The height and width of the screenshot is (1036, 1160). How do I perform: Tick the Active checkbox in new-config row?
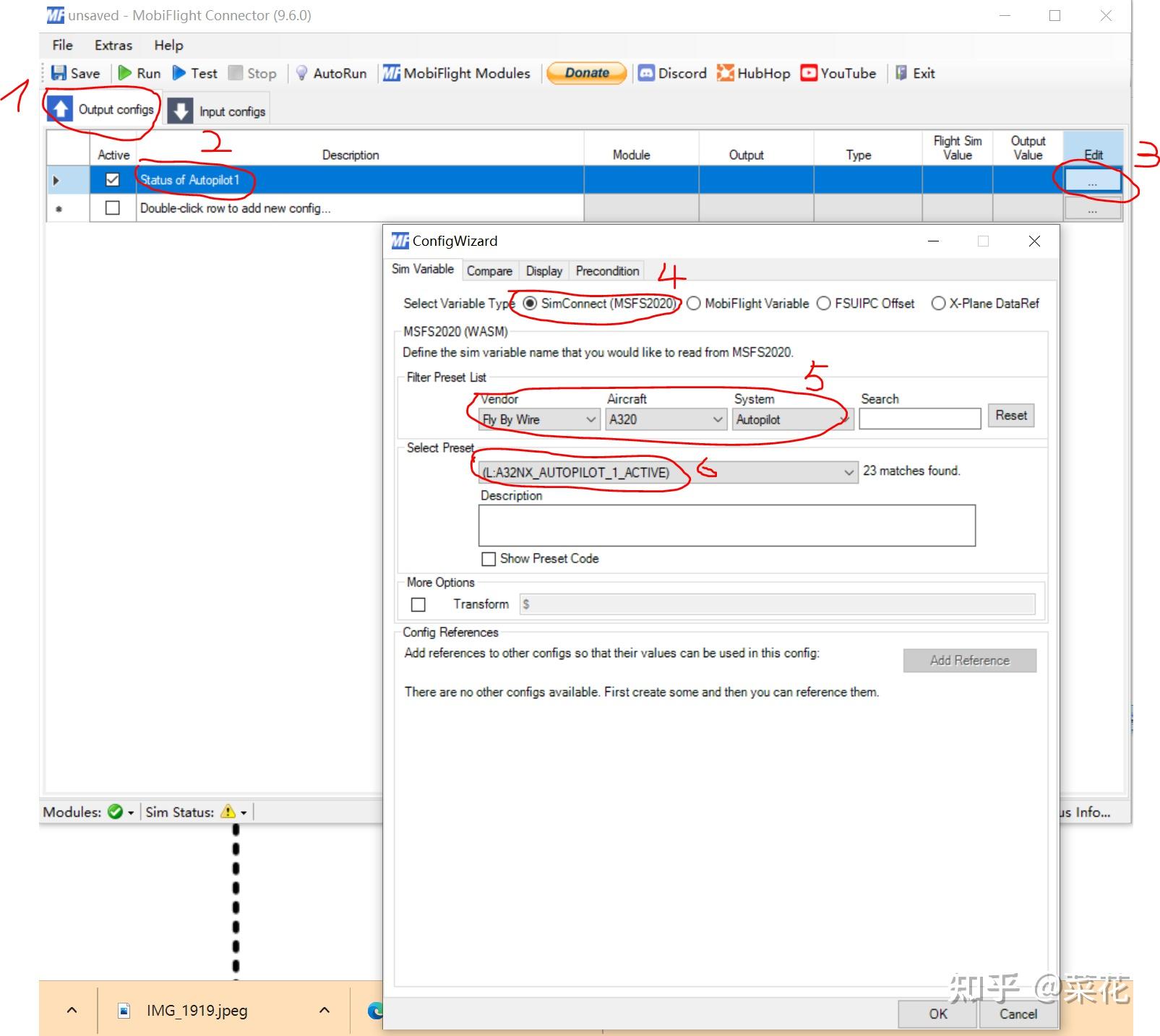point(113,208)
